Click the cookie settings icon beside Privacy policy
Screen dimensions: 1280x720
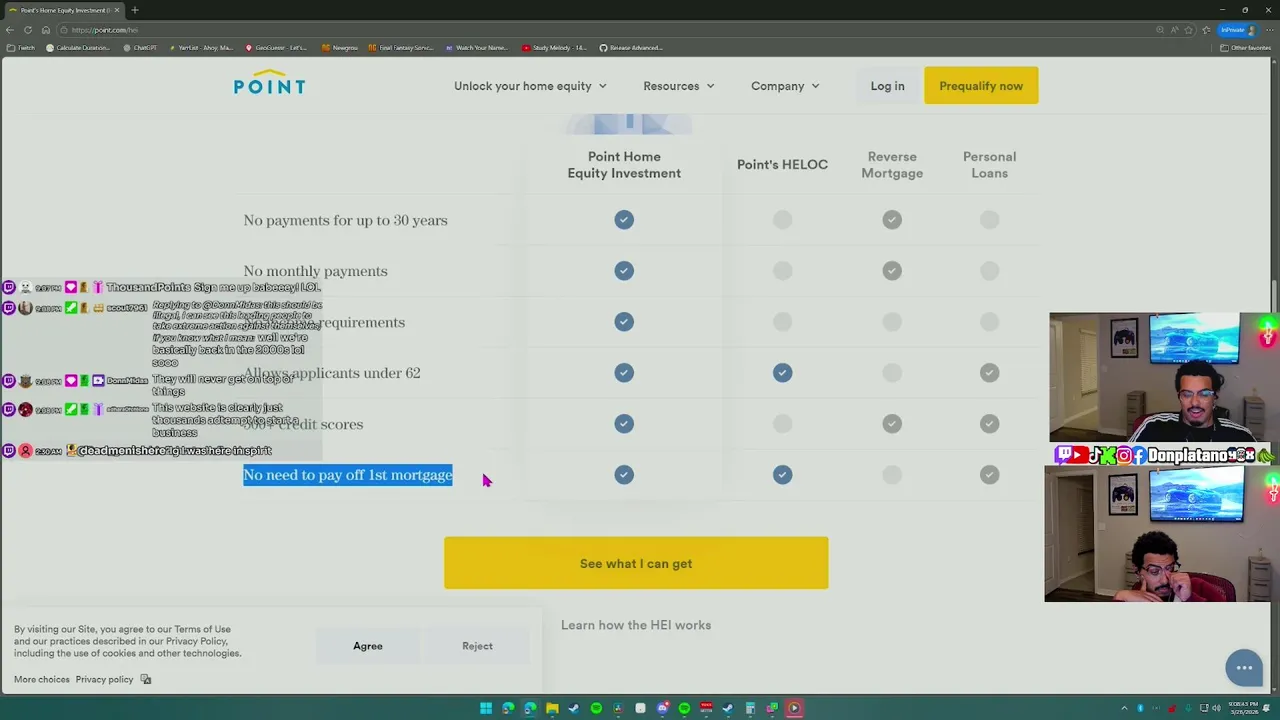click(146, 679)
